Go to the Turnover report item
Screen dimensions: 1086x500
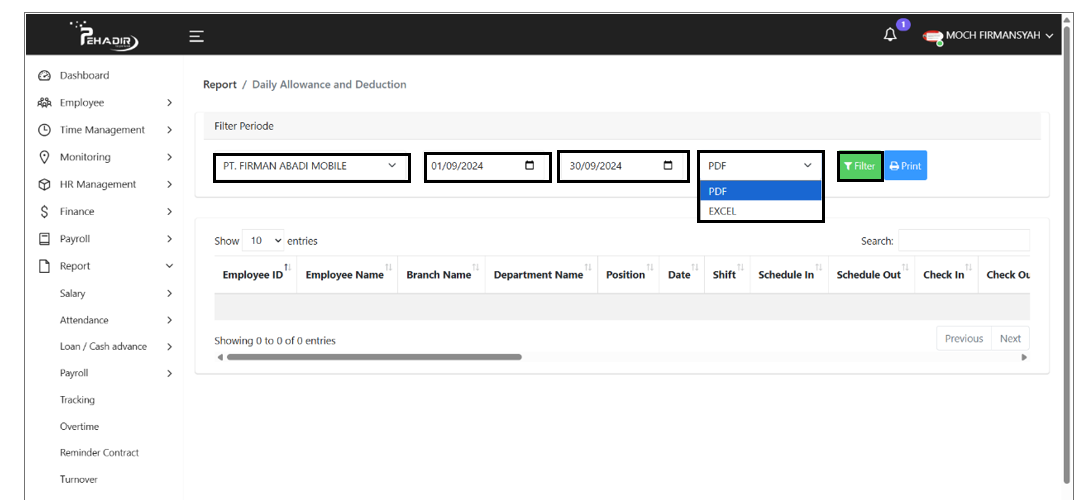[x=79, y=480]
